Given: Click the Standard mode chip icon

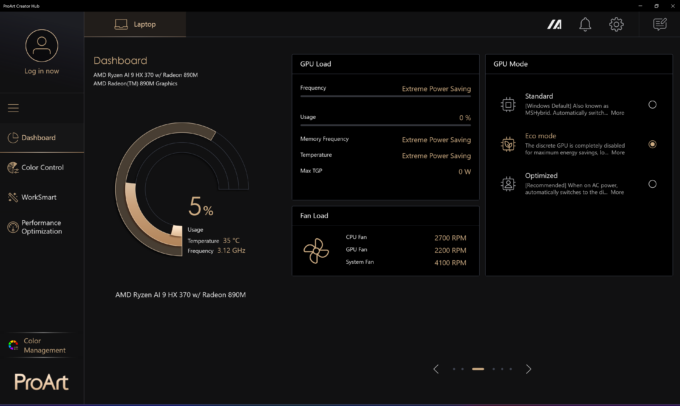Looking at the screenshot, I should click(x=508, y=105).
